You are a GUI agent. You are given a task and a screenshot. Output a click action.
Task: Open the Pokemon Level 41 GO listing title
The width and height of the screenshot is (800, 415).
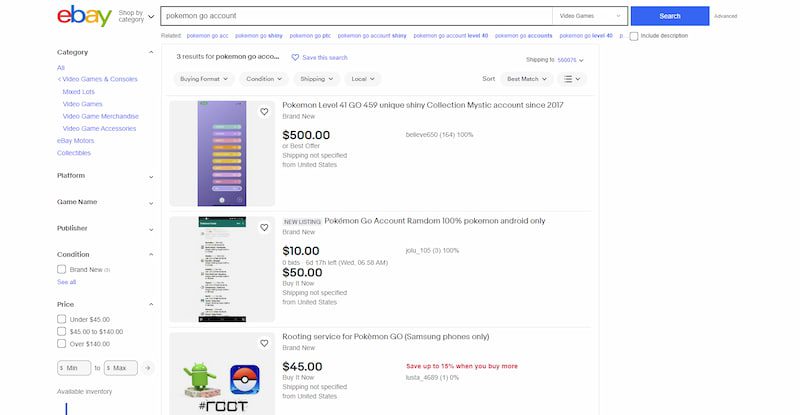[x=423, y=105]
